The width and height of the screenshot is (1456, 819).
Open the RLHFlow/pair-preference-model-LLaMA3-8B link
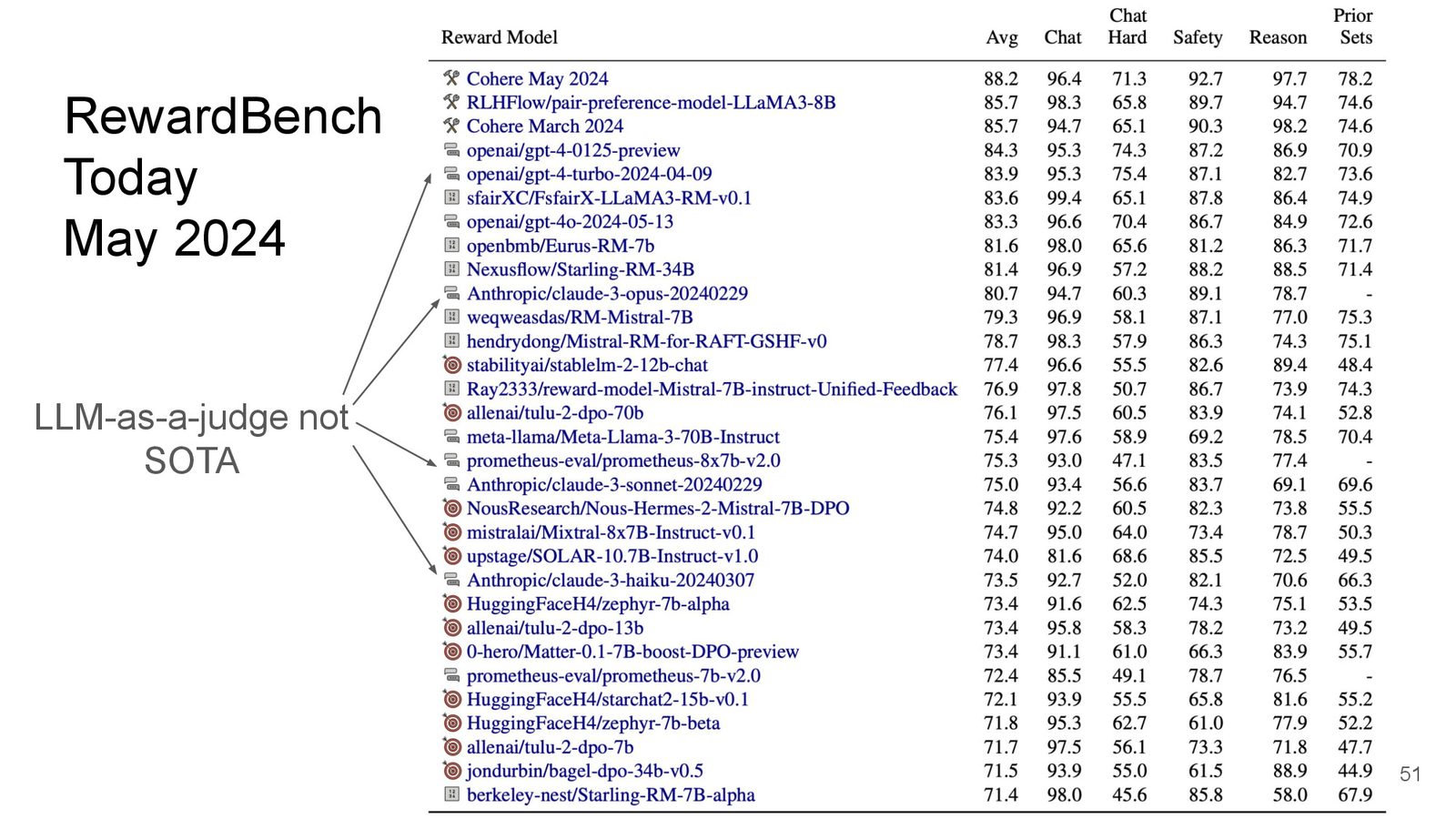point(651,103)
